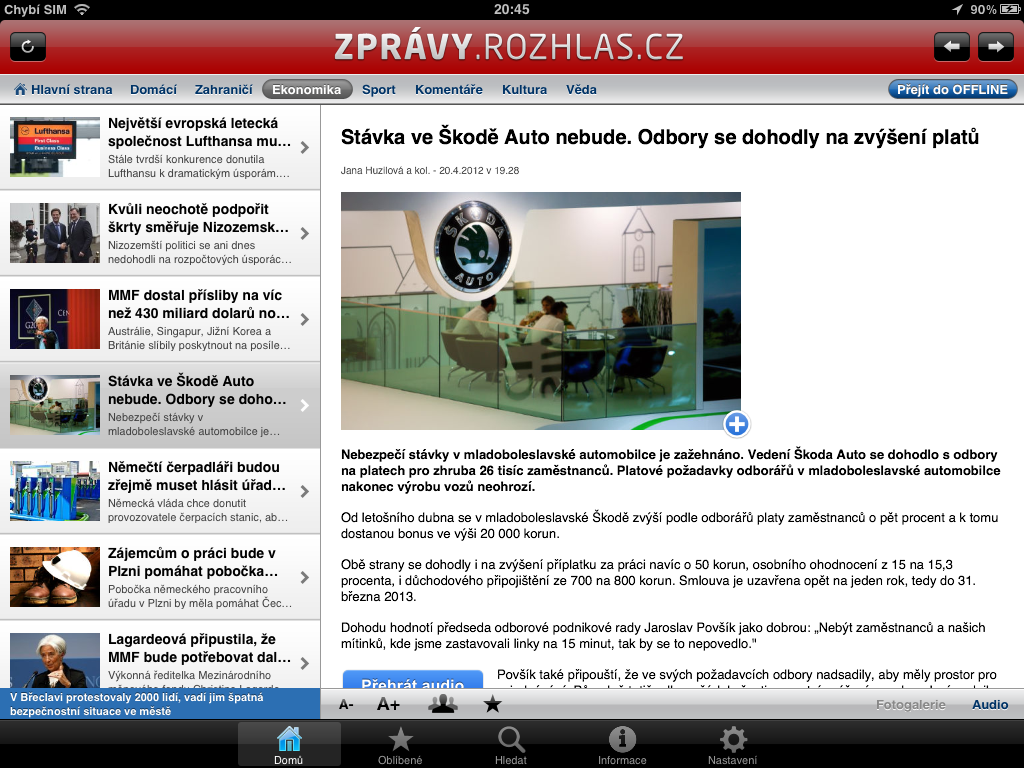Tap the location arrow in the status bar
Image resolution: width=1024 pixels, height=768 pixels.
coord(957,9)
